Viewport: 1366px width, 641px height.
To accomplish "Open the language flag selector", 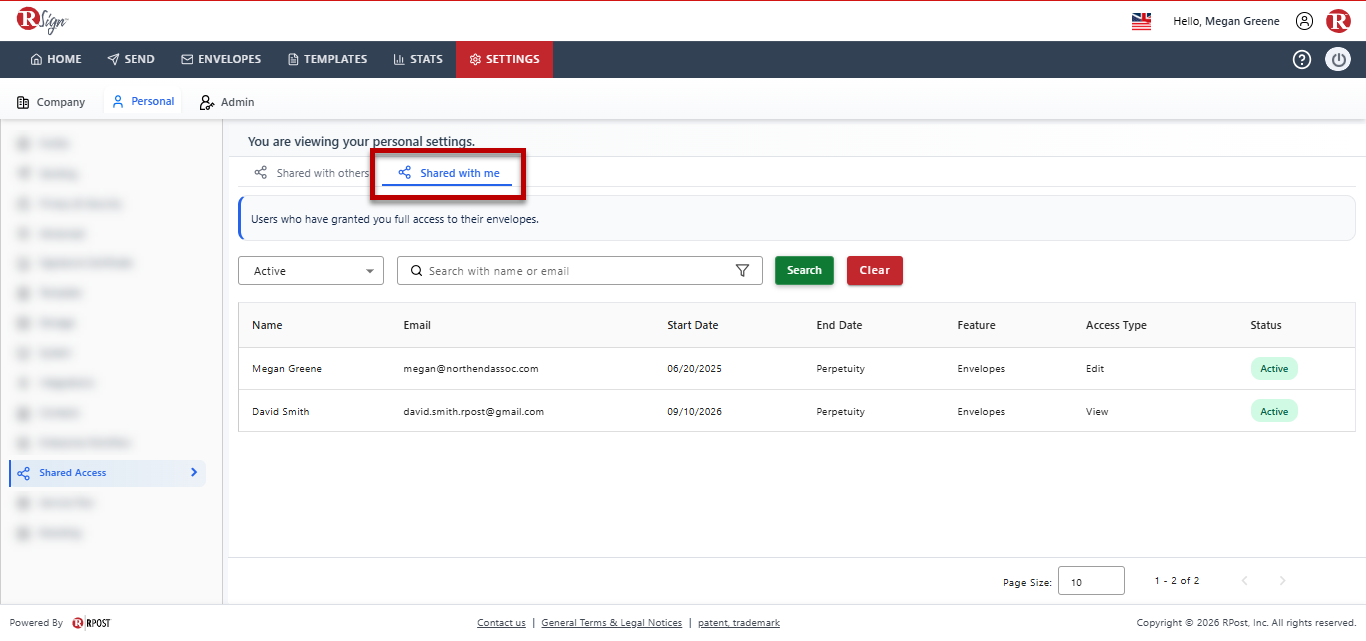I will 1141,21.
